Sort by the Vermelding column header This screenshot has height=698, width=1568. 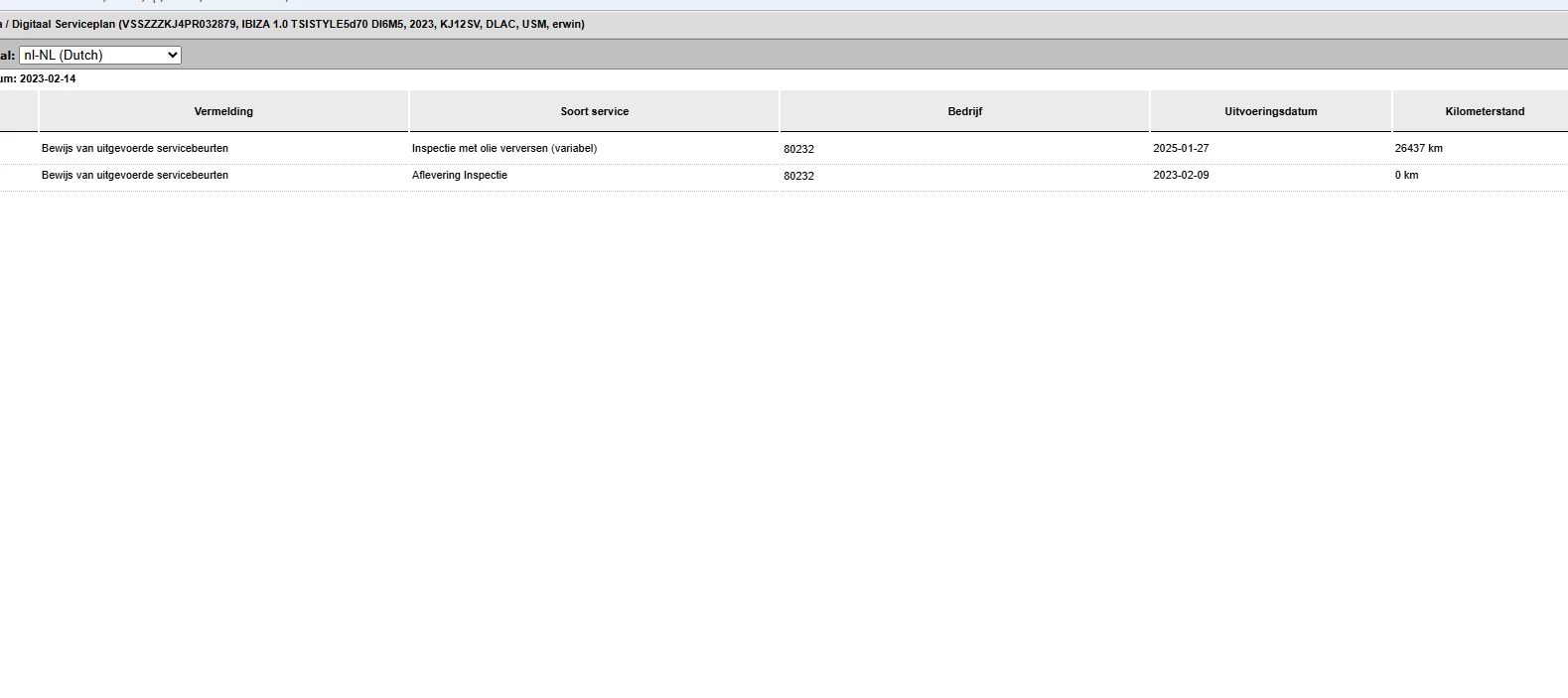(223, 111)
